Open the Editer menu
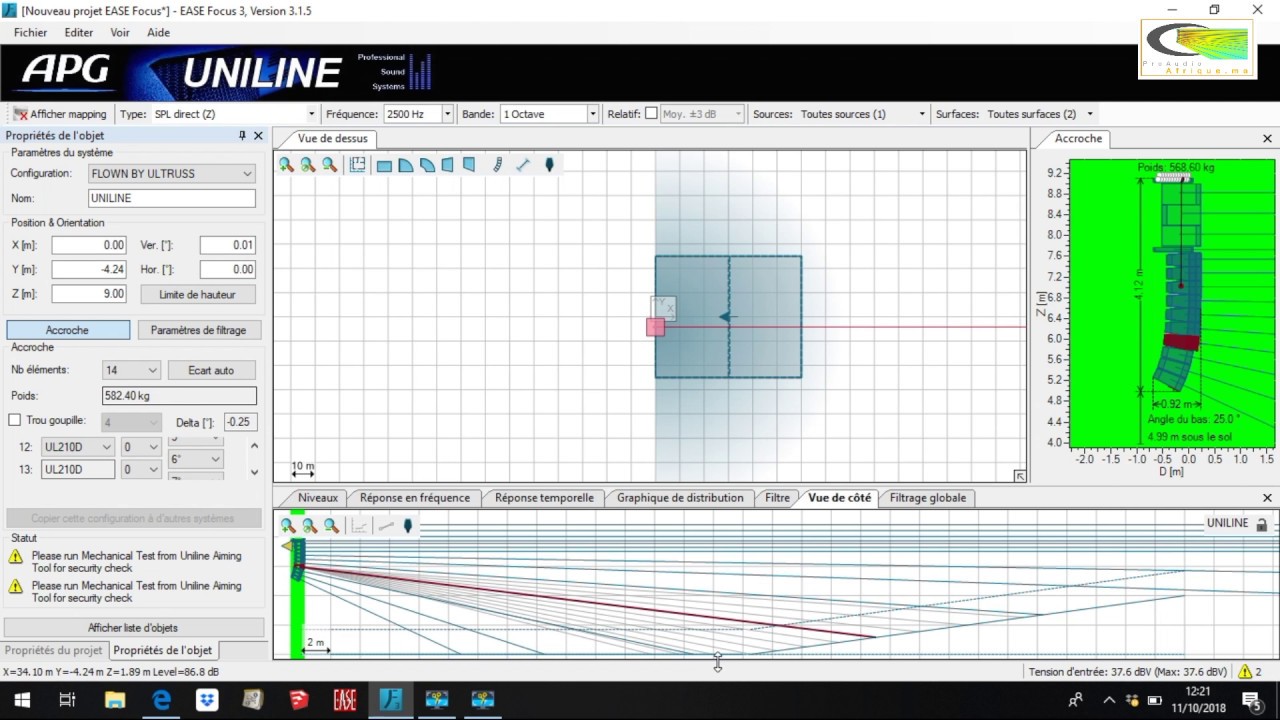The height and width of the screenshot is (720, 1280). point(79,32)
